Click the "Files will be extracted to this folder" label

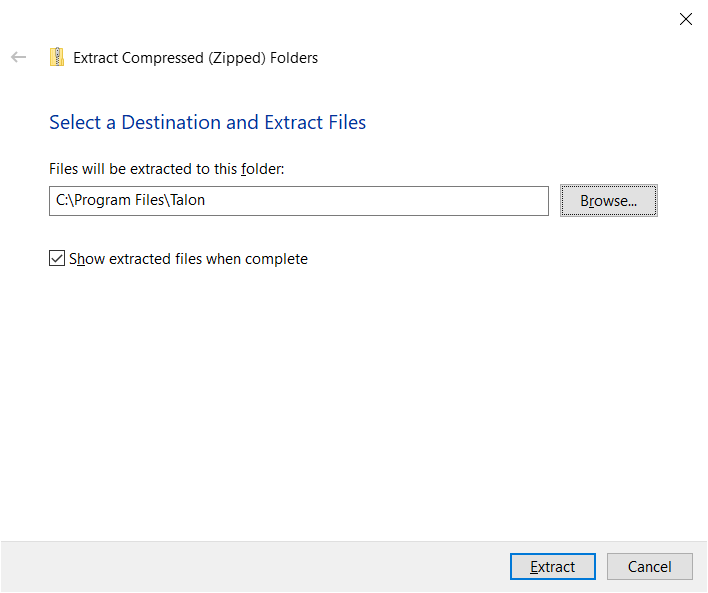tap(167, 169)
